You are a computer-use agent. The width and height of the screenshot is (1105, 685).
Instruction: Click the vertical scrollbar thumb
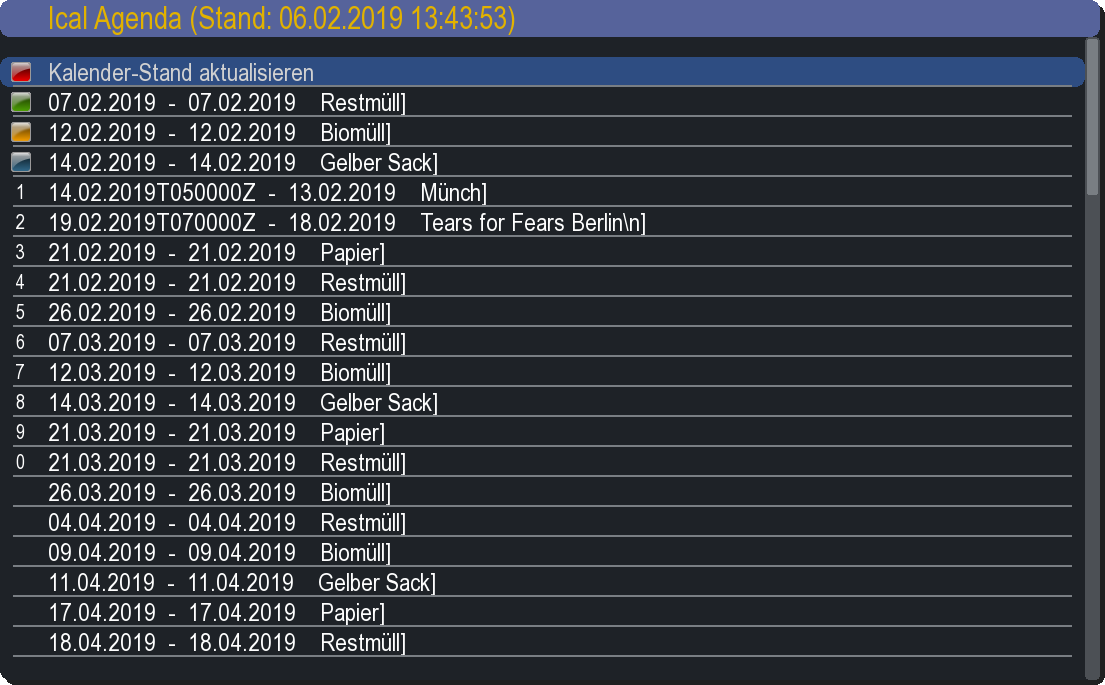pyautogui.click(x=1092, y=115)
